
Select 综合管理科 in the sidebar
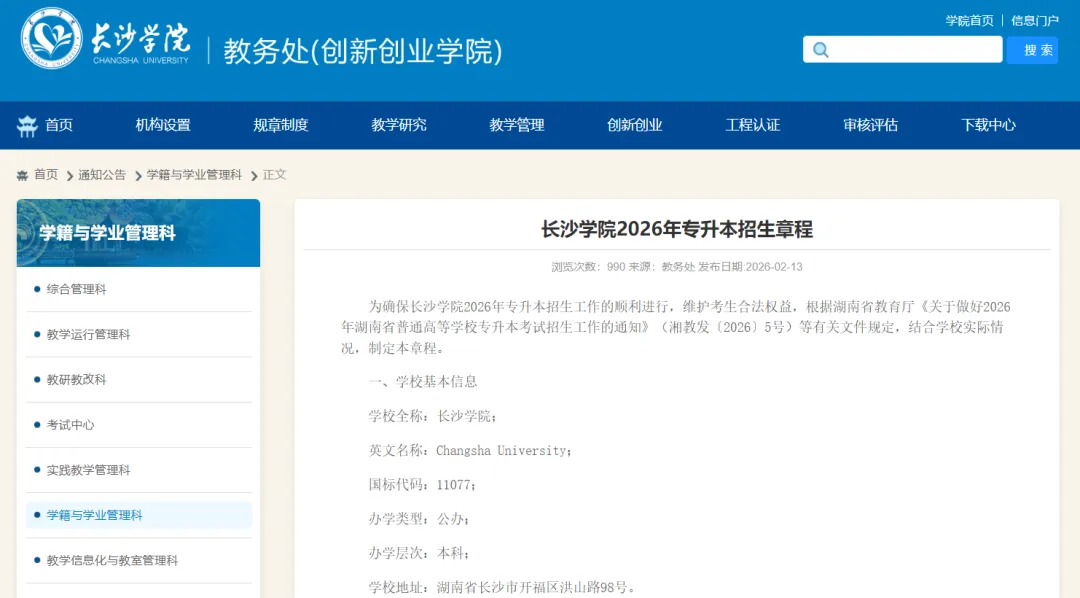point(76,289)
